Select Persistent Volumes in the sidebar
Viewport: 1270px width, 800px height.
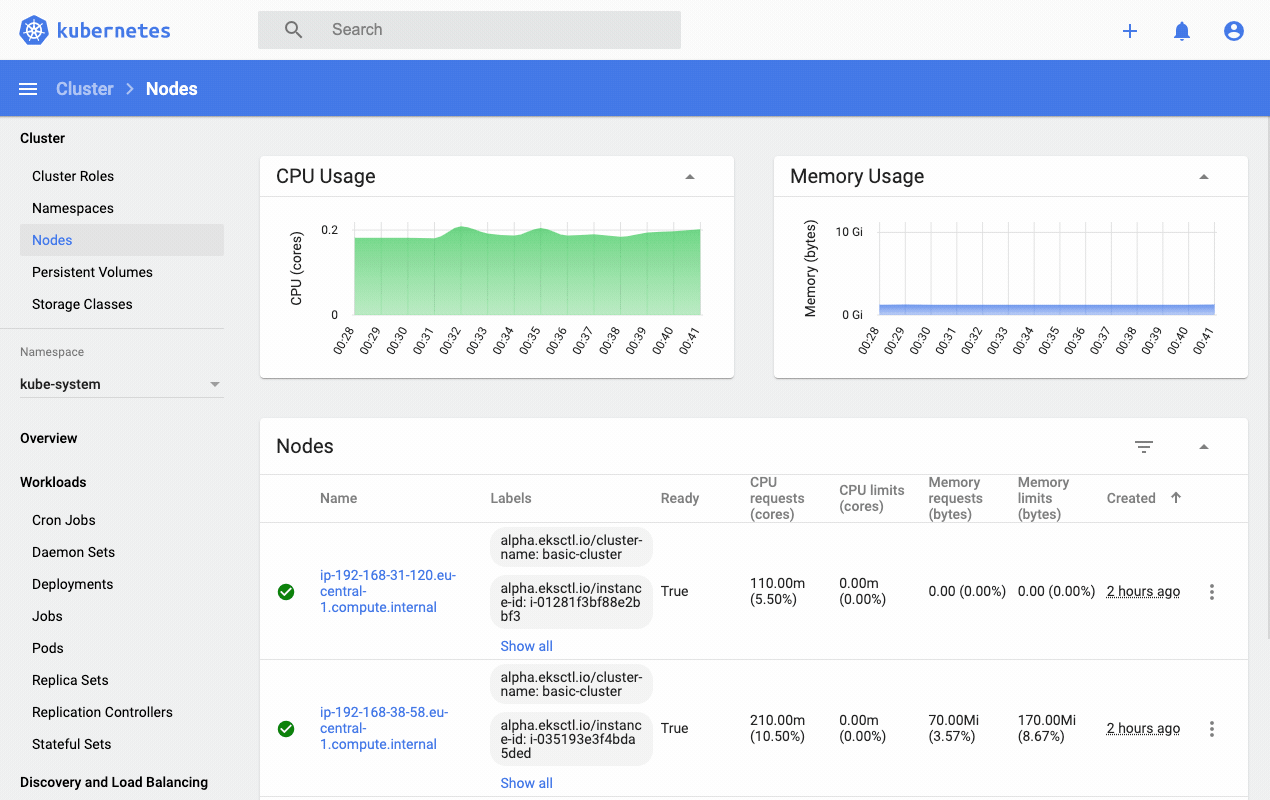92,272
